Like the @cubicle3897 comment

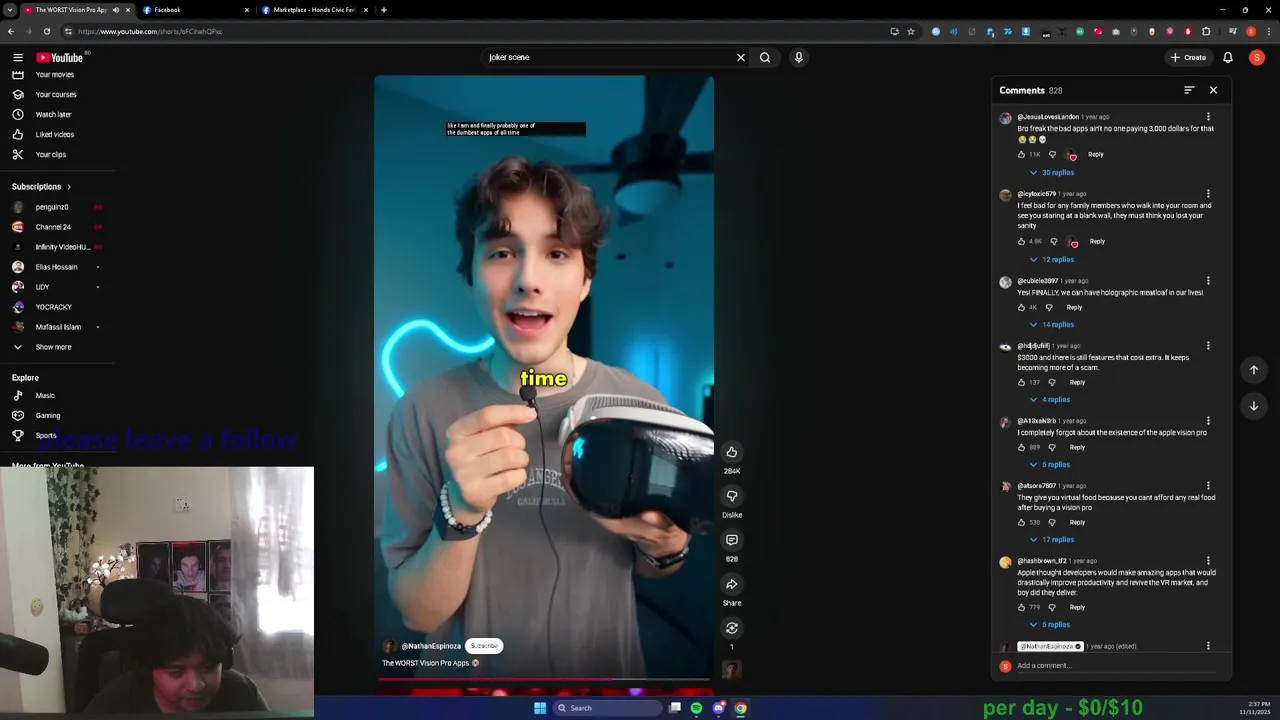[1021, 307]
